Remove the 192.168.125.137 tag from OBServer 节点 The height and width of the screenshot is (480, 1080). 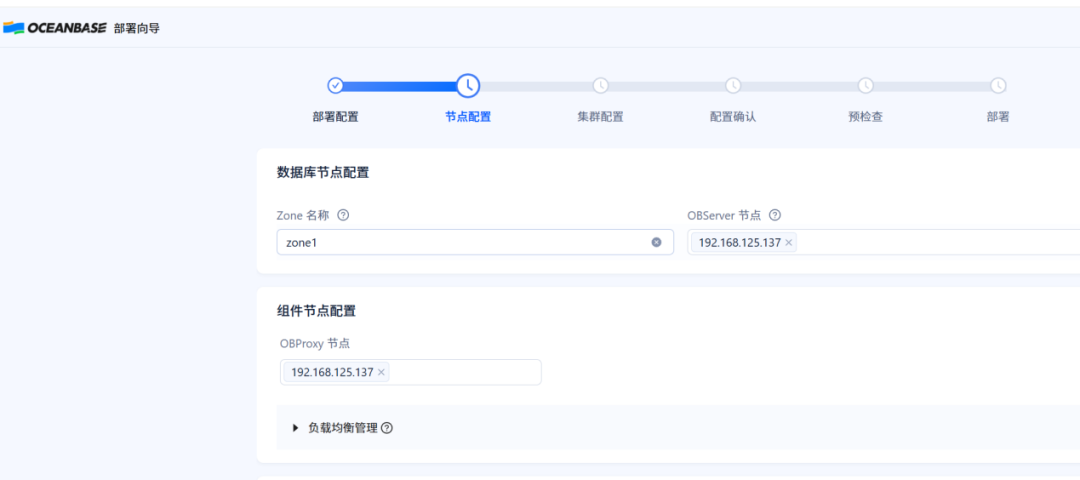click(x=789, y=242)
